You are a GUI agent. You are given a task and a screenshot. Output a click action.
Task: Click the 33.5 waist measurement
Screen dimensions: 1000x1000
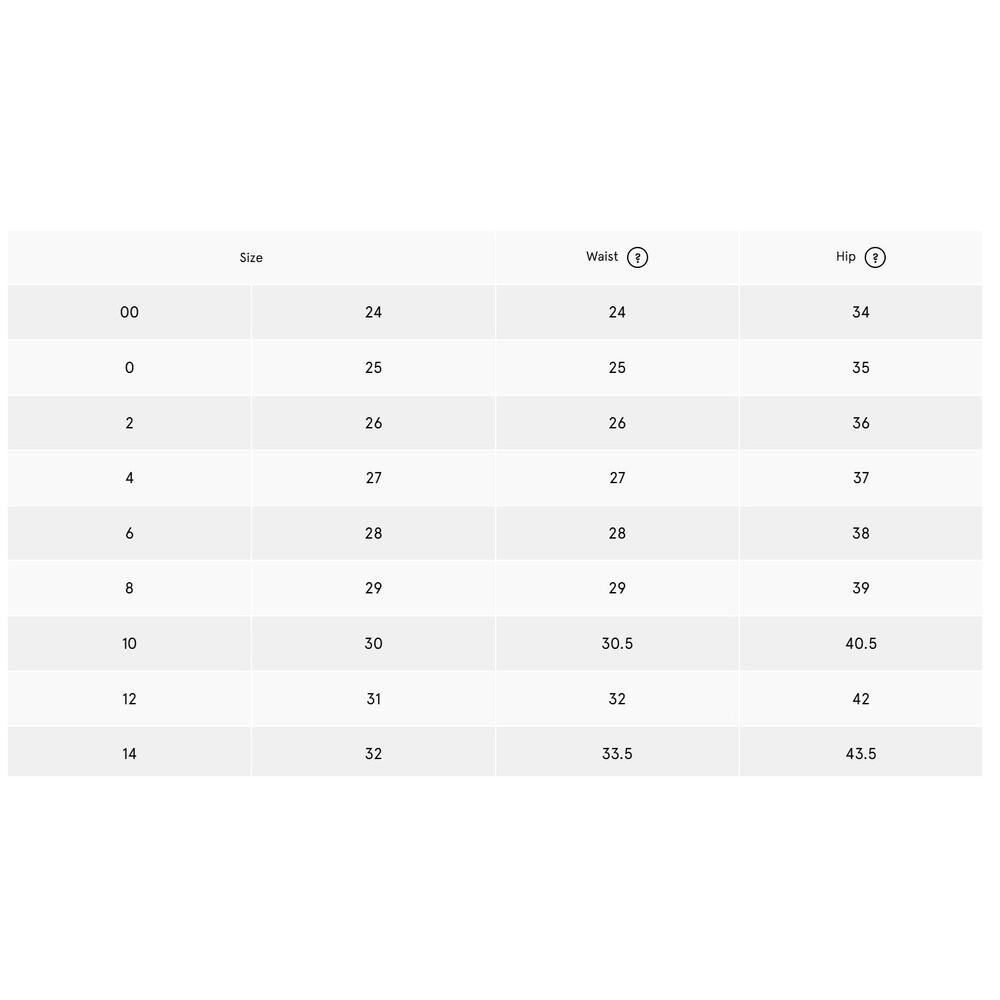tap(617, 754)
